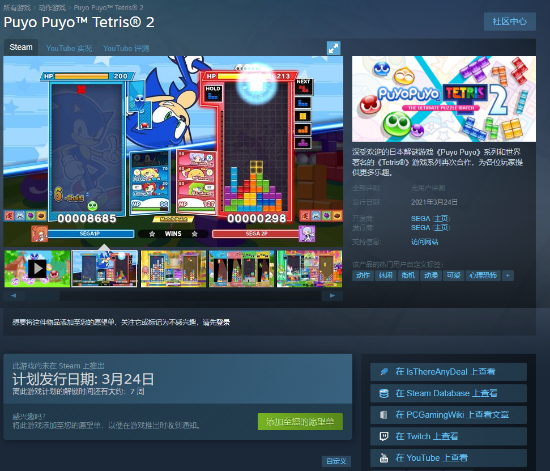Select the 可爱 tag
The height and width of the screenshot is (471, 550).
tap(454, 275)
